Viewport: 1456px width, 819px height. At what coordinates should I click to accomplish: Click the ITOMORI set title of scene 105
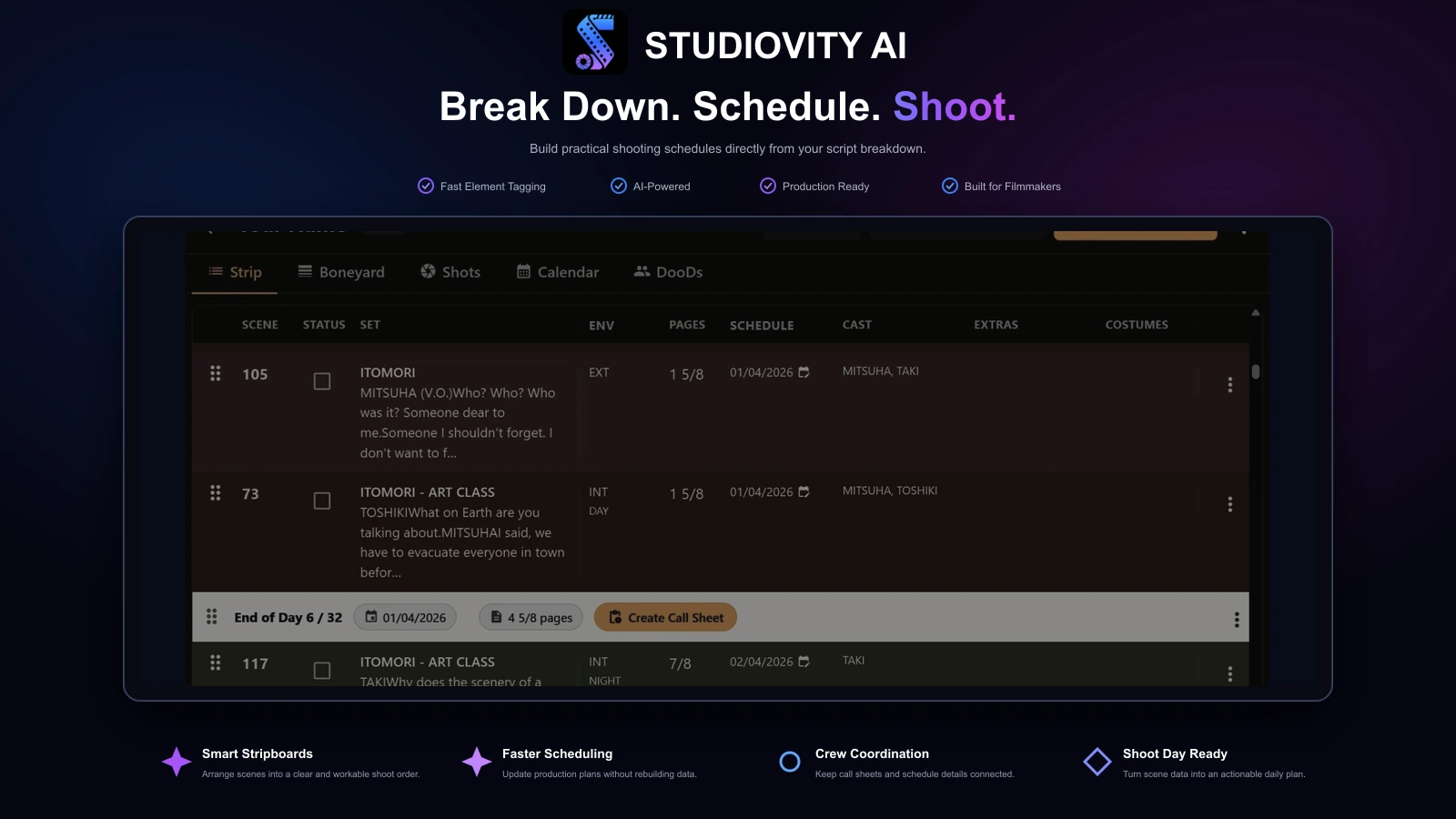[x=388, y=372]
